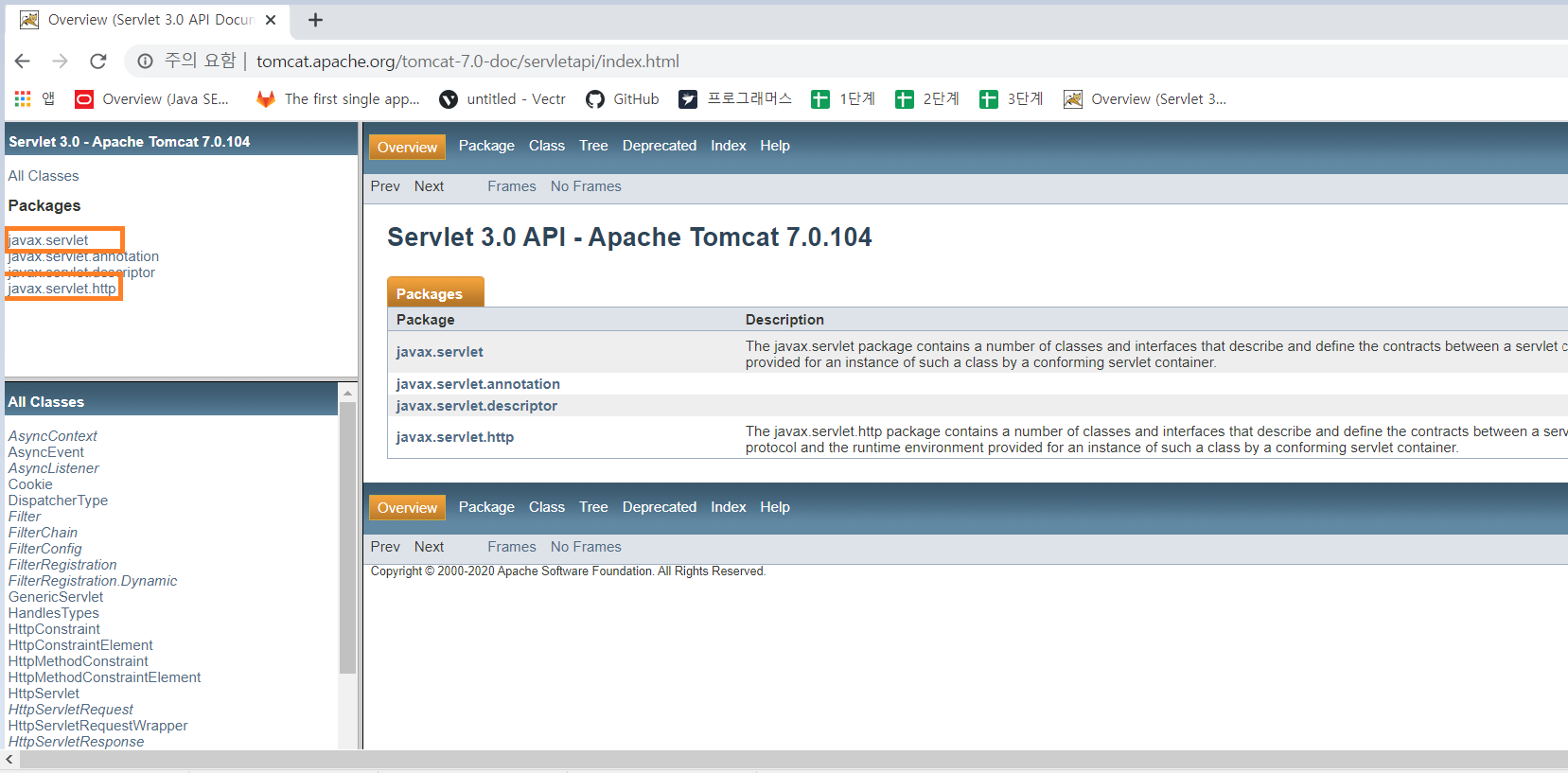The height and width of the screenshot is (773, 1568).
Task: Open FilterRegistration.Dynamic class
Action: [x=93, y=581]
